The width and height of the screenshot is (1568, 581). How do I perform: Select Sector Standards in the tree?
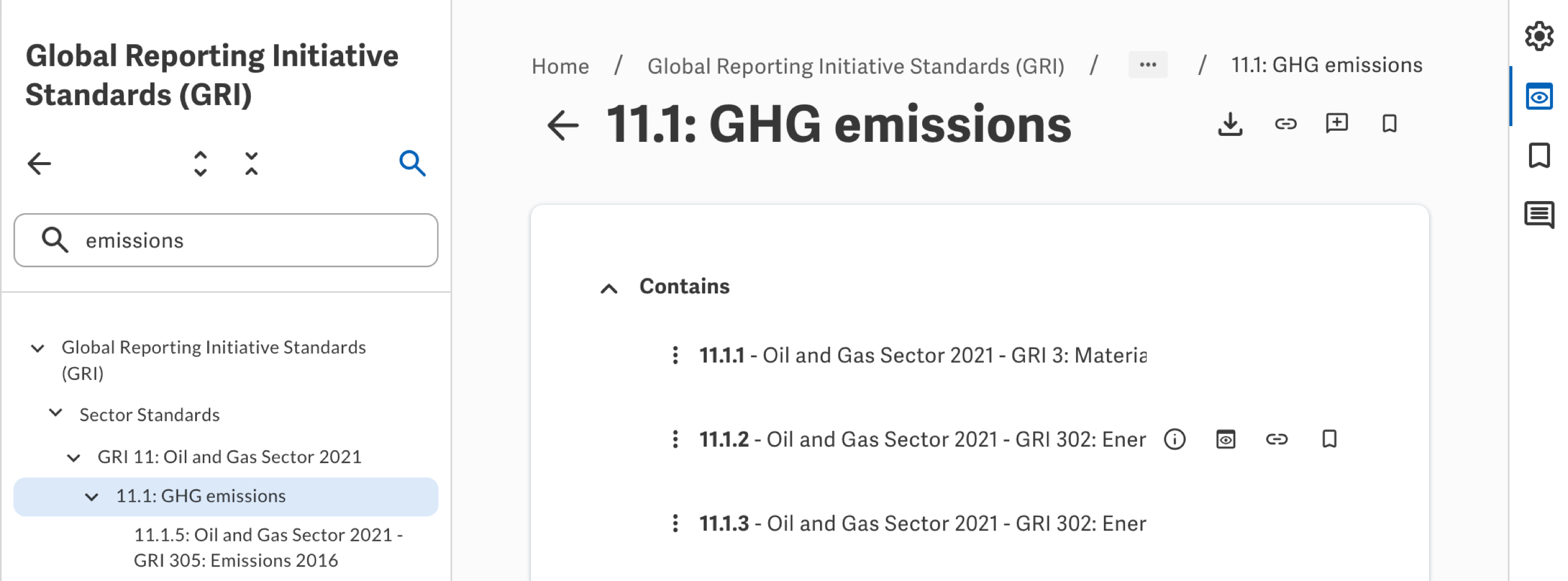click(150, 415)
